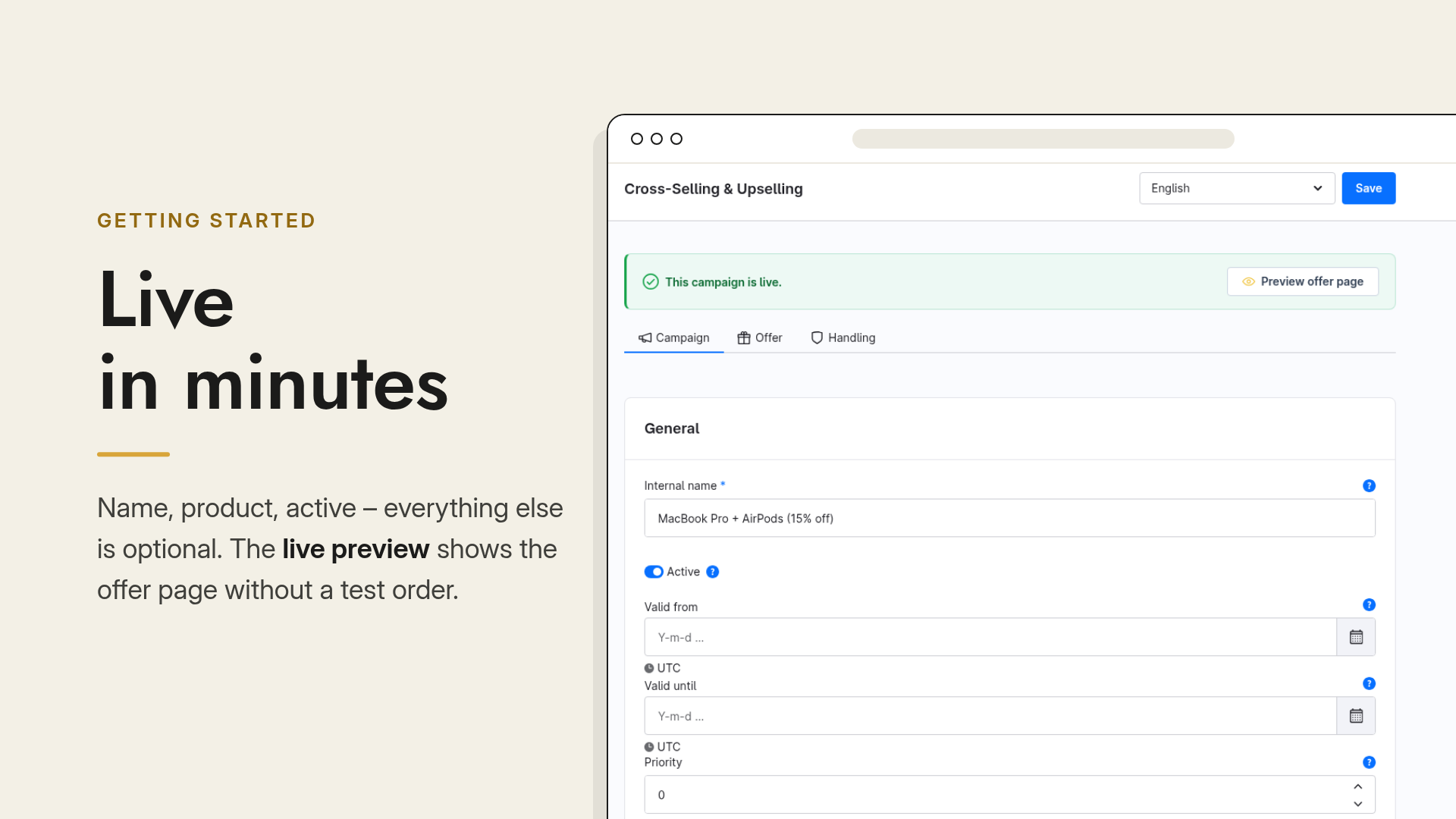This screenshot has width=1456, height=819.
Task: Toggle the Active switch off
Action: (654, 572)
